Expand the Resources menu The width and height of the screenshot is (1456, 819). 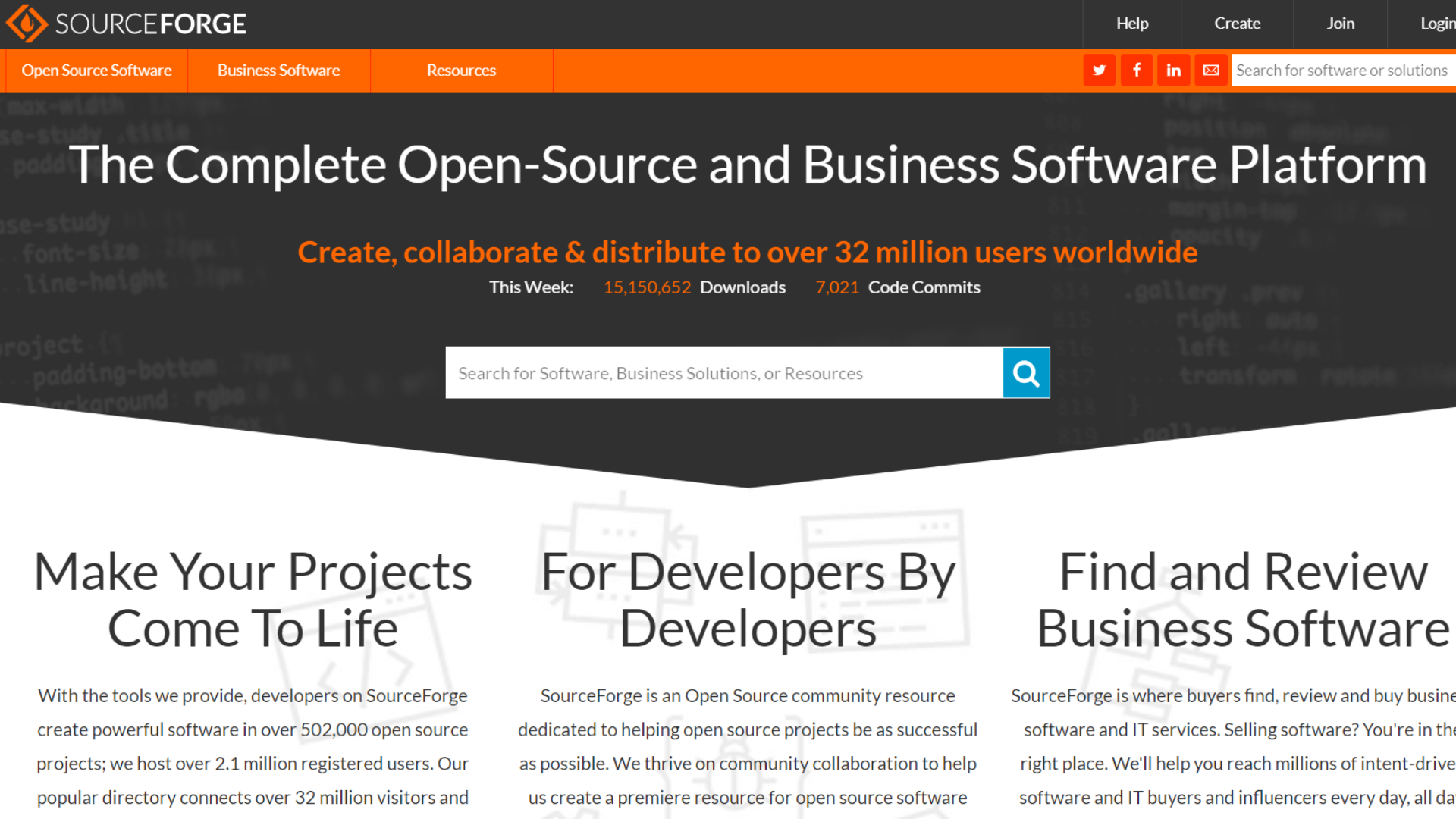click(x=461, y=71)
